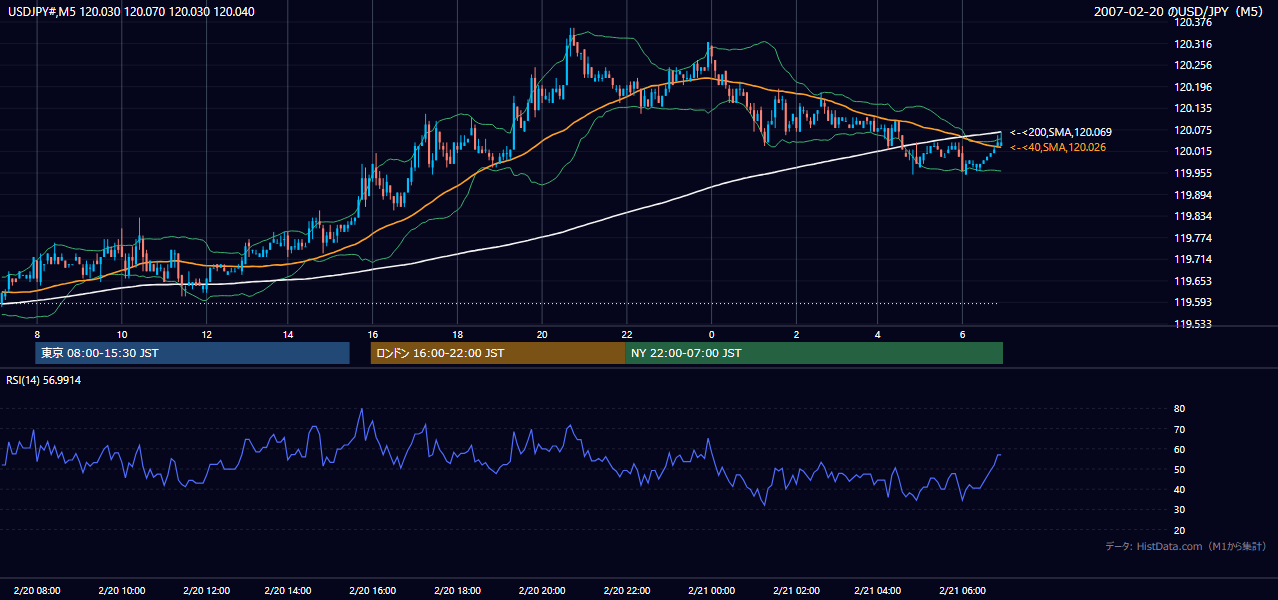Click price axis value 120.075
1278x600 pixels.
click(1194, 130)
